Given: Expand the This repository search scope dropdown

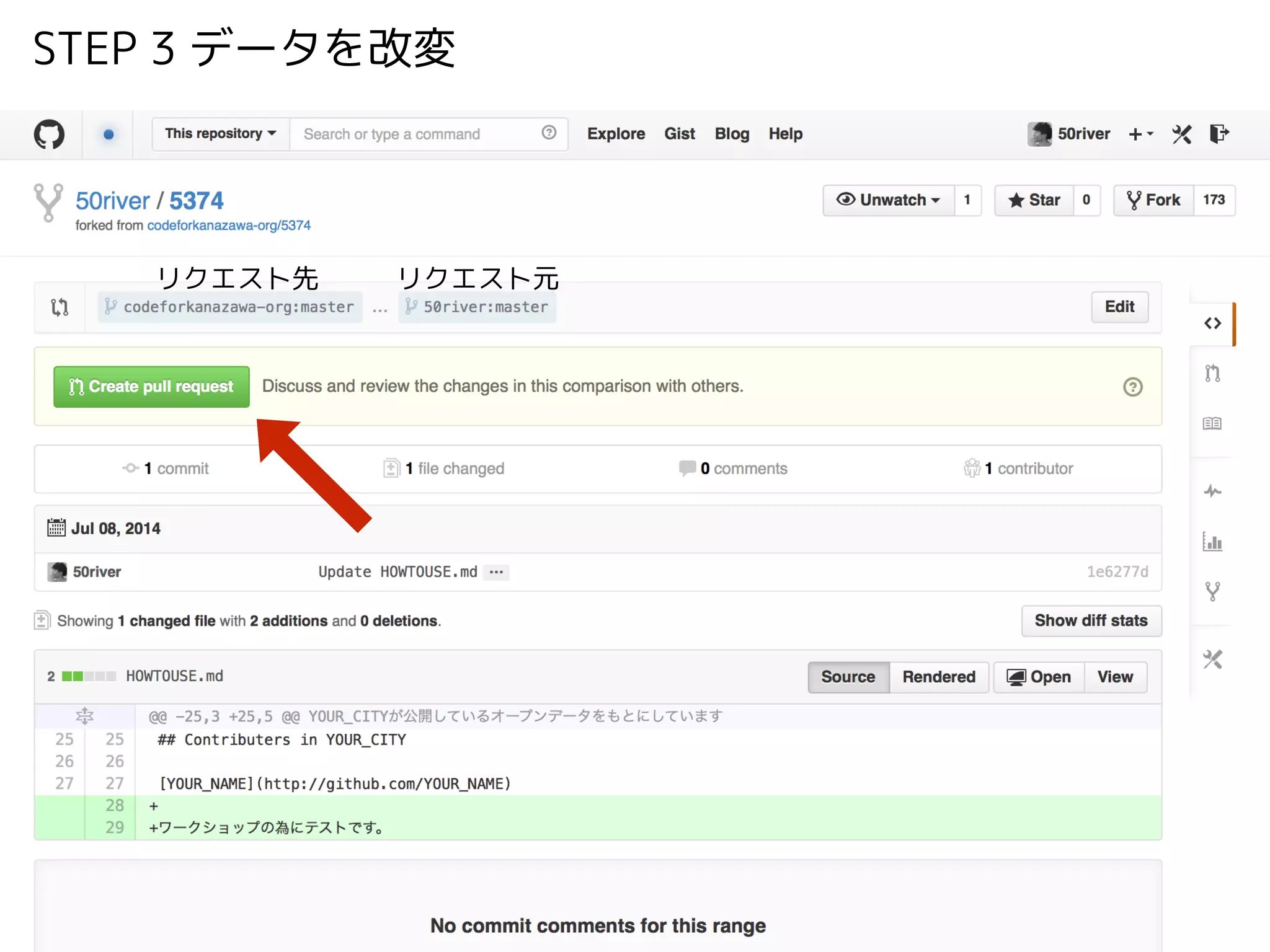Looking at the screenshot, I should click(221, 134).
